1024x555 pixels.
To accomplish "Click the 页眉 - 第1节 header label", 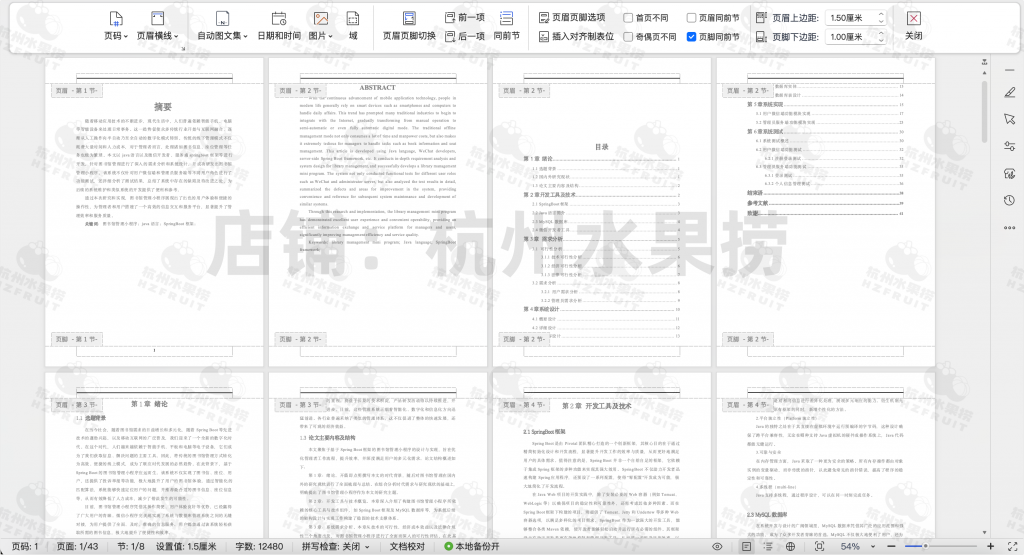I will (x=76, y=91).
